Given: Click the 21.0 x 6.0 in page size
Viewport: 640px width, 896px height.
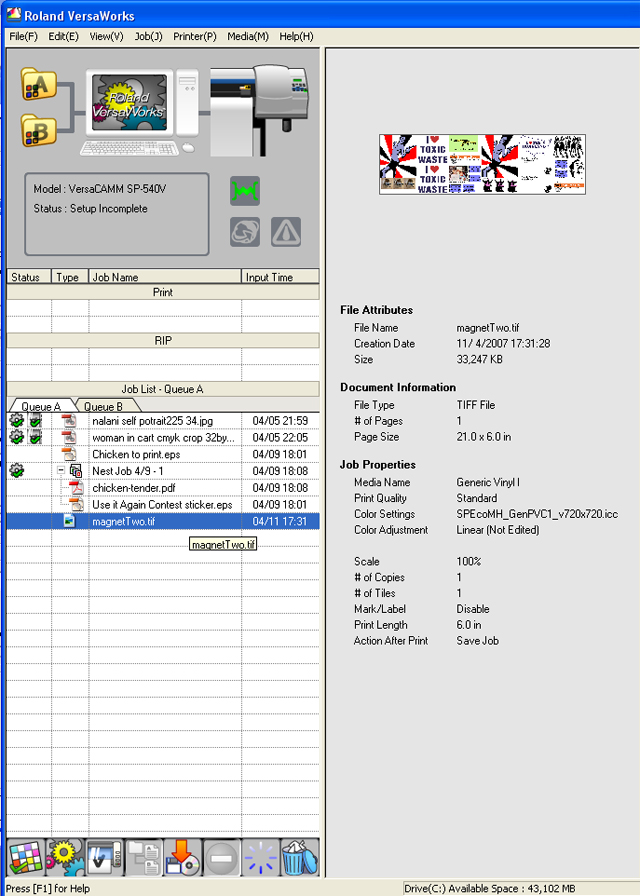Looking at the screenshot, I should (484, 437).
